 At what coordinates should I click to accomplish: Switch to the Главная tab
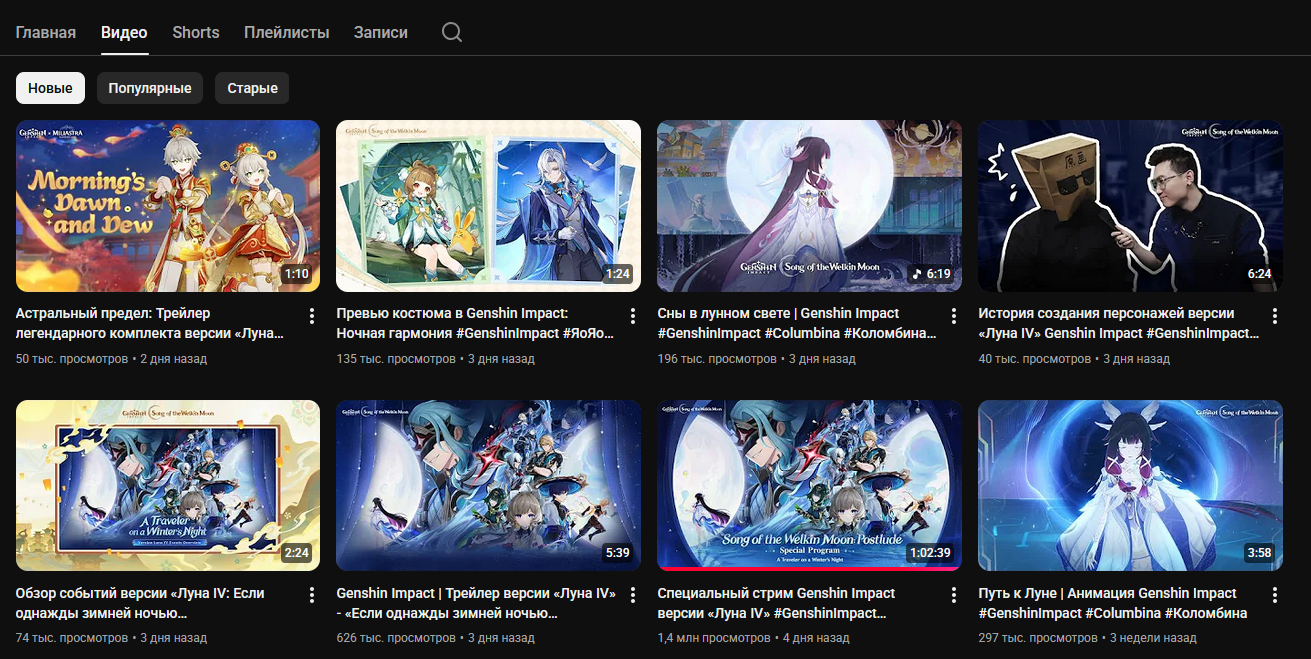click(46, 32)
